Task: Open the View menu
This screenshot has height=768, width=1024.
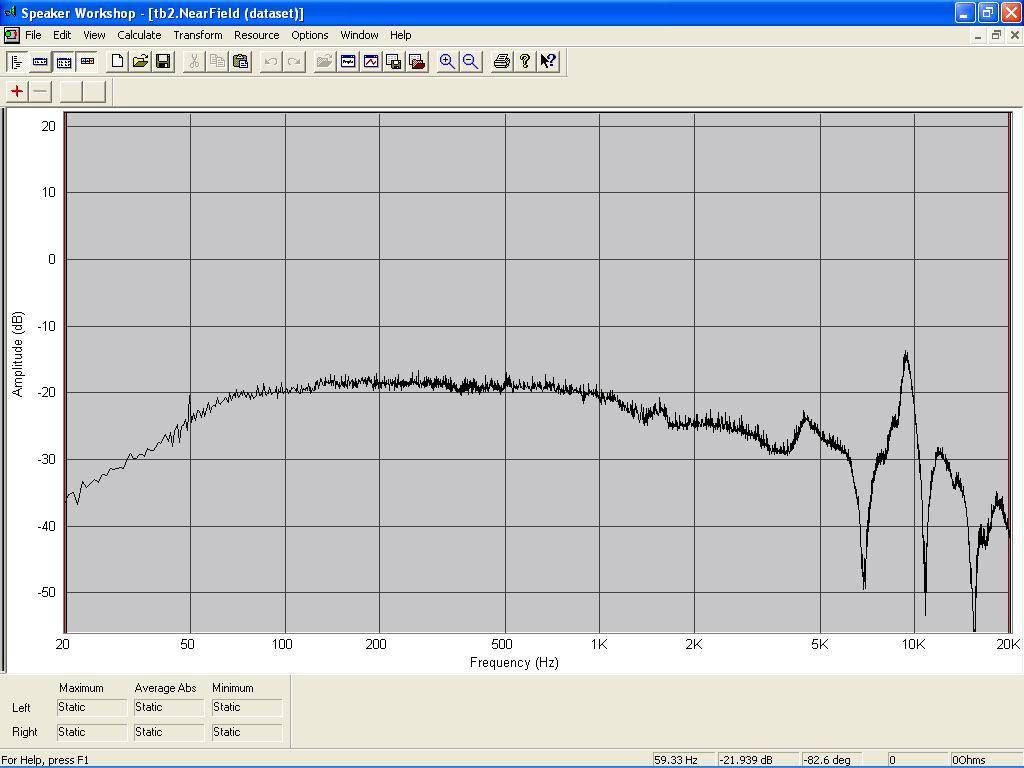Action: click(94, 35)
